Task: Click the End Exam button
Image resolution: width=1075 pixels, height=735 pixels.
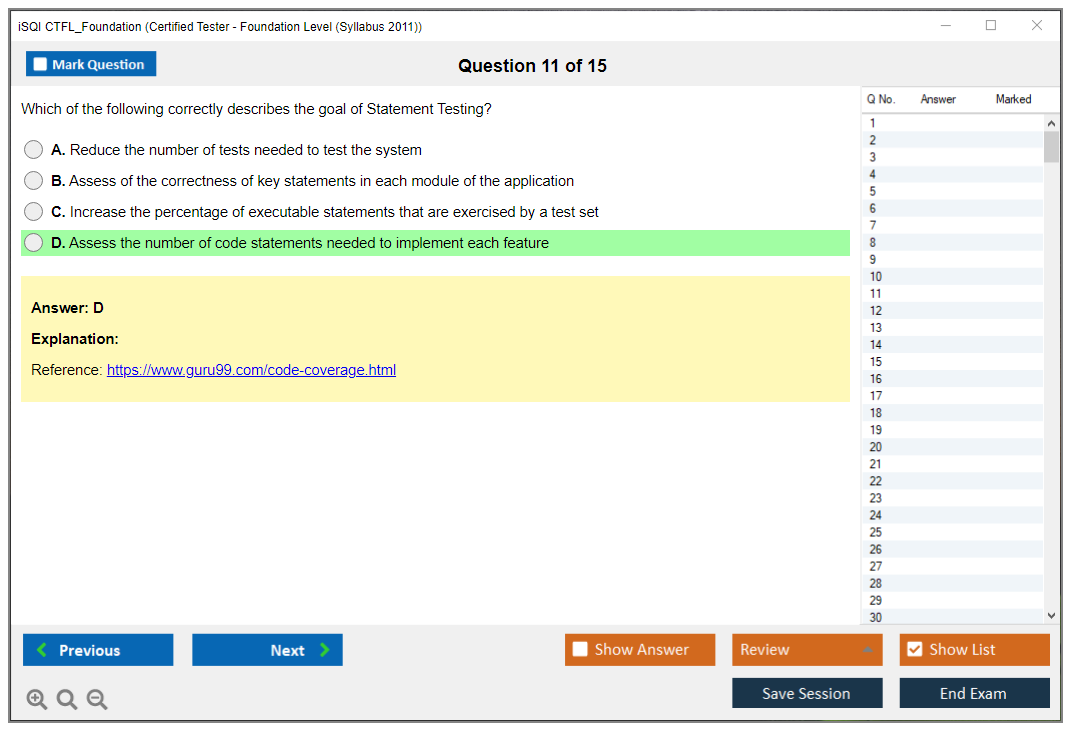Action: tap(974, 693)
